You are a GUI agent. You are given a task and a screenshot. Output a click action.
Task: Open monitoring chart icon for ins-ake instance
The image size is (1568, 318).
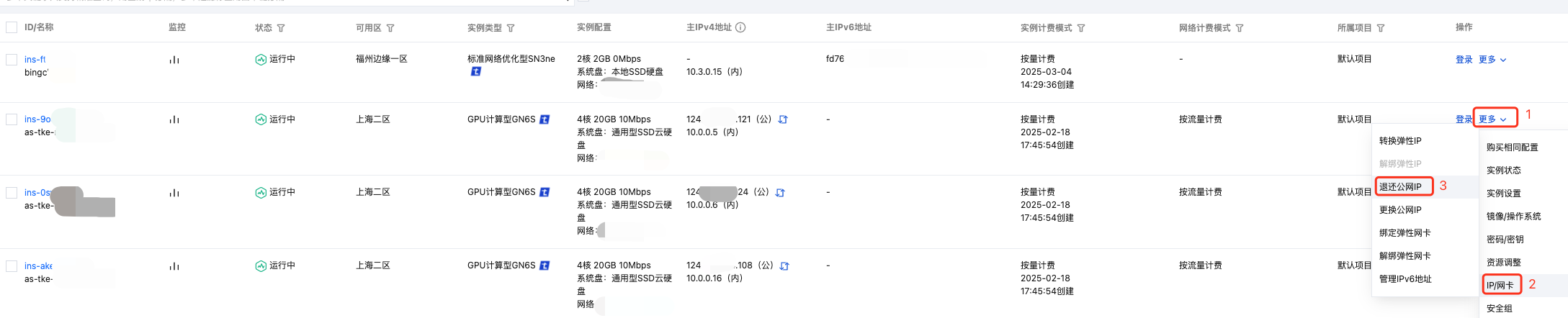(174, 266)
